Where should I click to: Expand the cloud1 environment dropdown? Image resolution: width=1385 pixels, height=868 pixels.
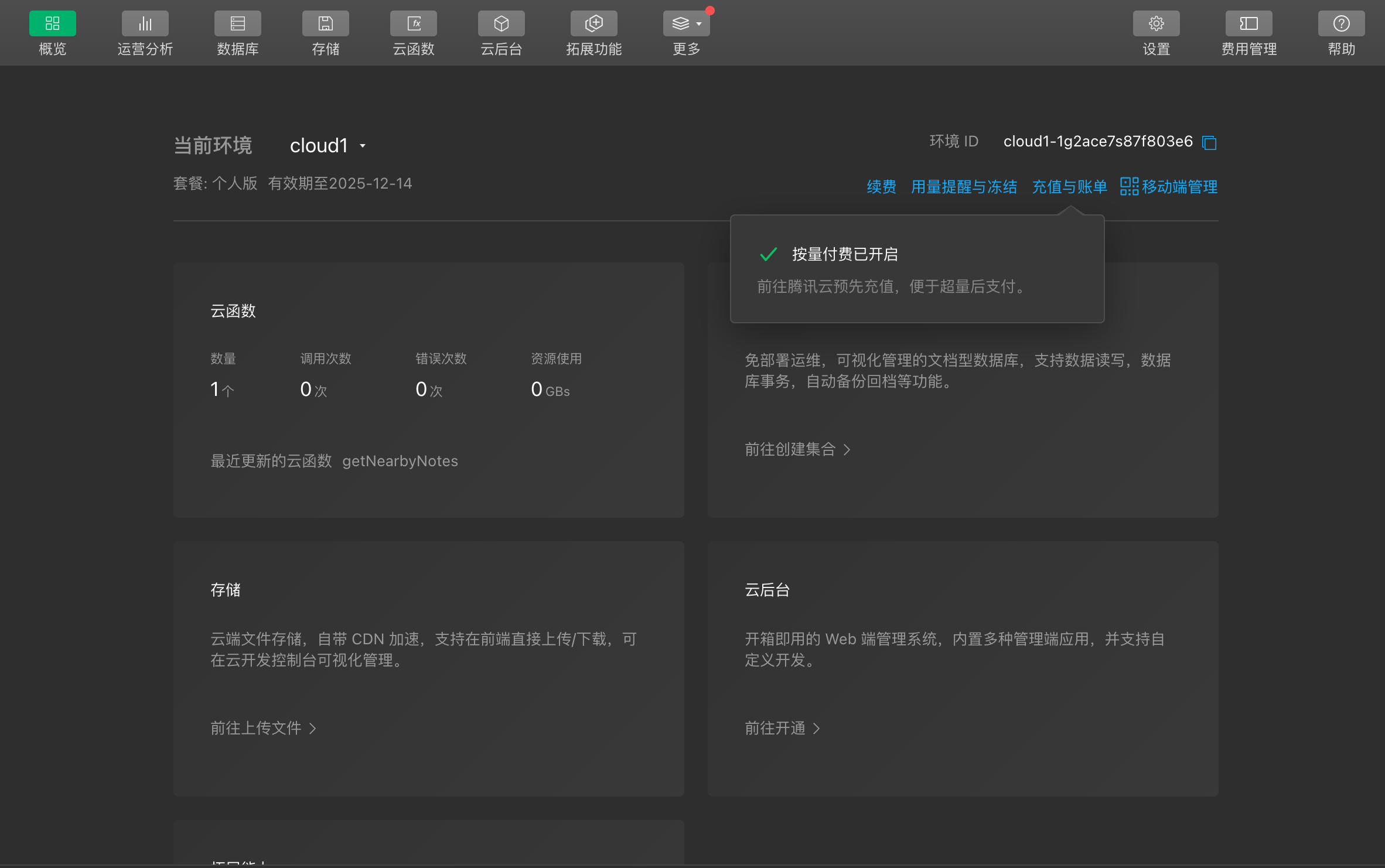point(328,146)
